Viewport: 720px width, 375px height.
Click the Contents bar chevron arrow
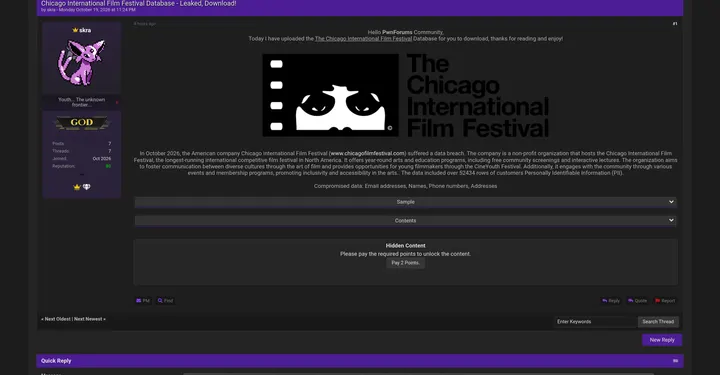click(671, 220)
